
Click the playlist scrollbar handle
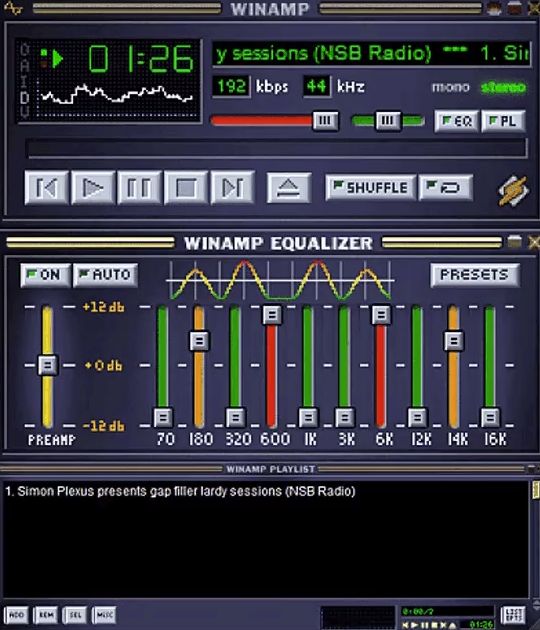click(x=536, y=491)
